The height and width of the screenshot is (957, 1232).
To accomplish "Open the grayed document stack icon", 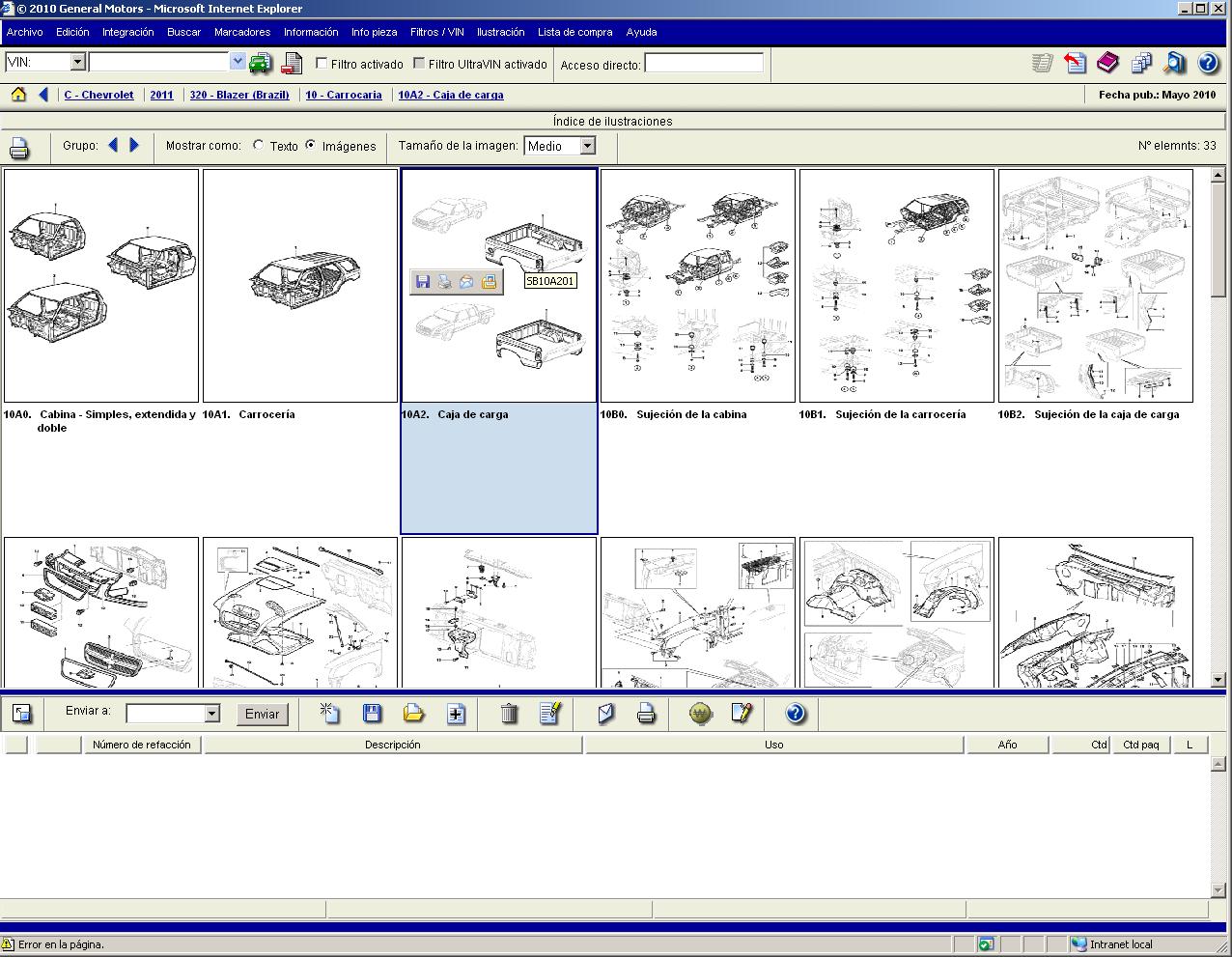I will tap(1043, 64).
